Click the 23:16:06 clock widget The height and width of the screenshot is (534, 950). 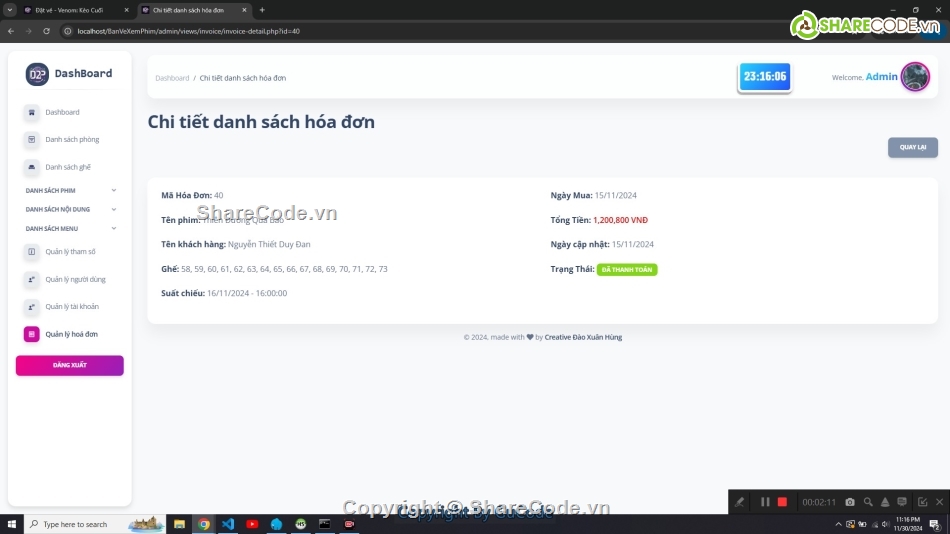tap(765, 77)
